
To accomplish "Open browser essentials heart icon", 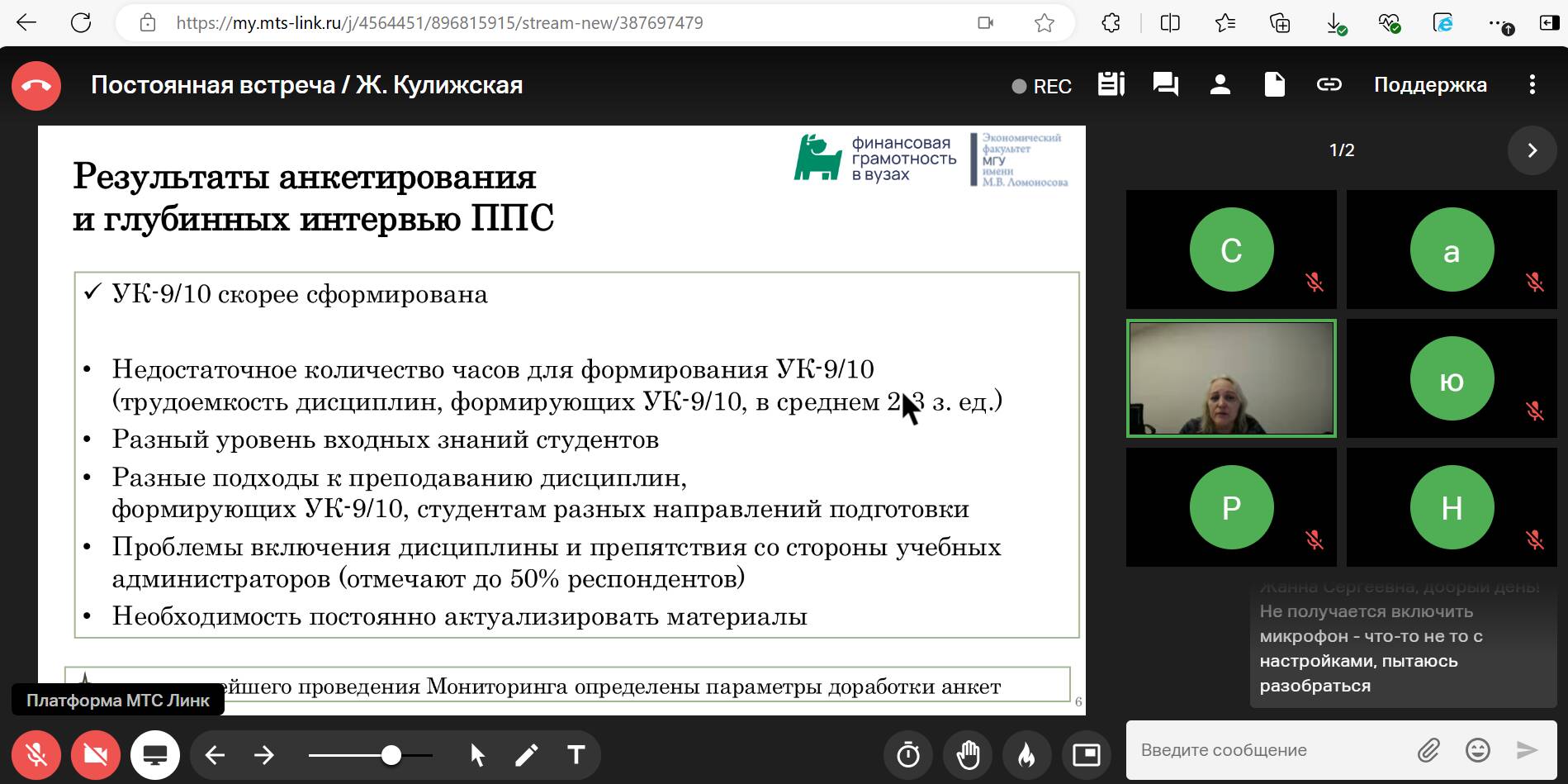I will pos(1390,23).
